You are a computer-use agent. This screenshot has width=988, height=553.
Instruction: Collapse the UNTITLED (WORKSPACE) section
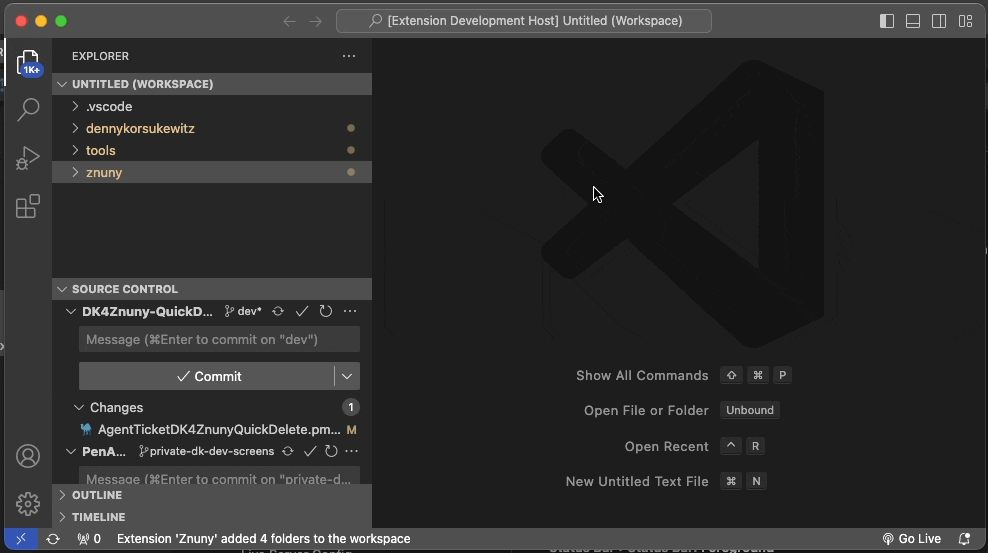tap(212, 84)
